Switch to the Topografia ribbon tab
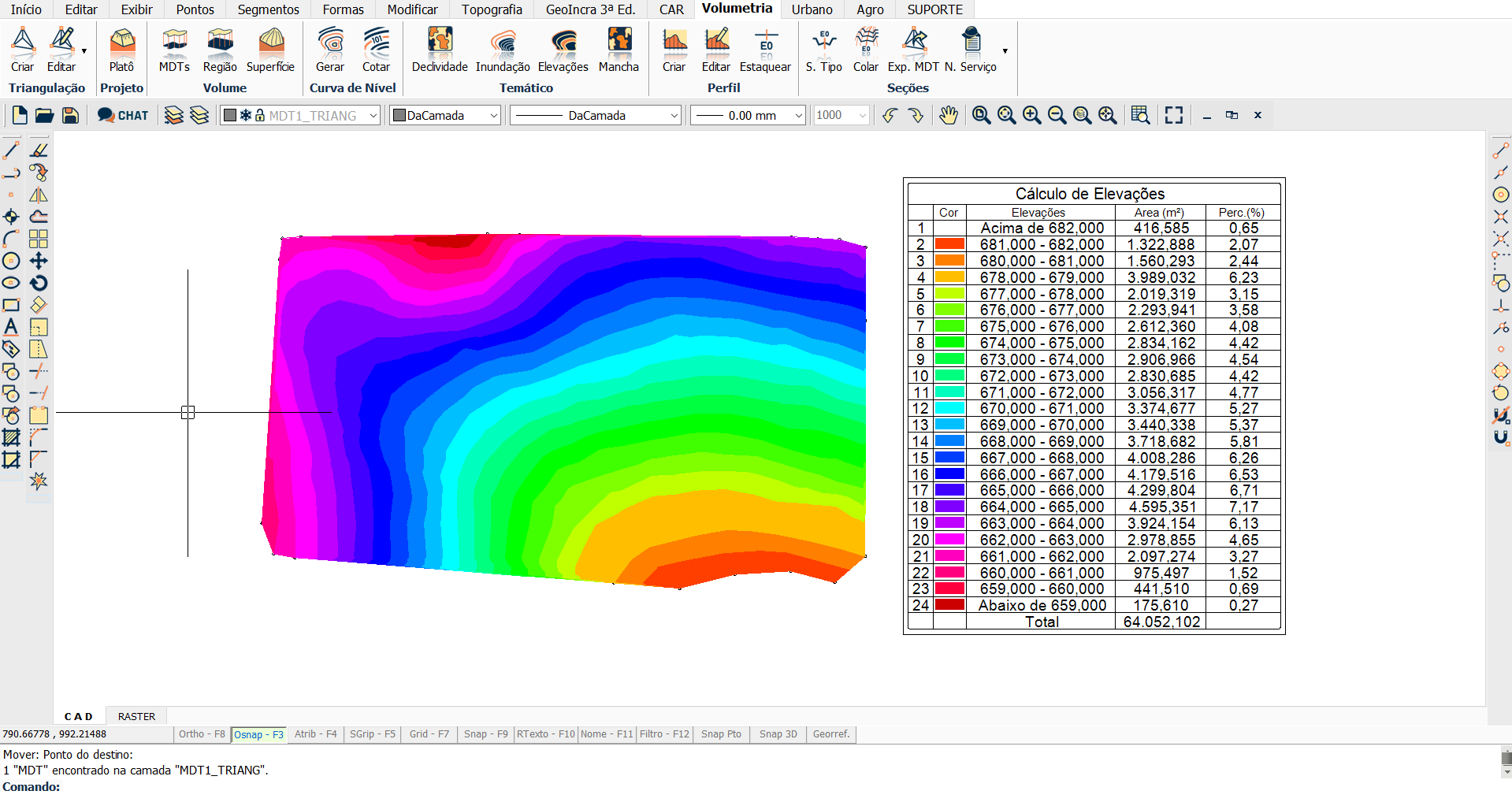Viewport: 1512px width, 791px height. tap(492, 9)
